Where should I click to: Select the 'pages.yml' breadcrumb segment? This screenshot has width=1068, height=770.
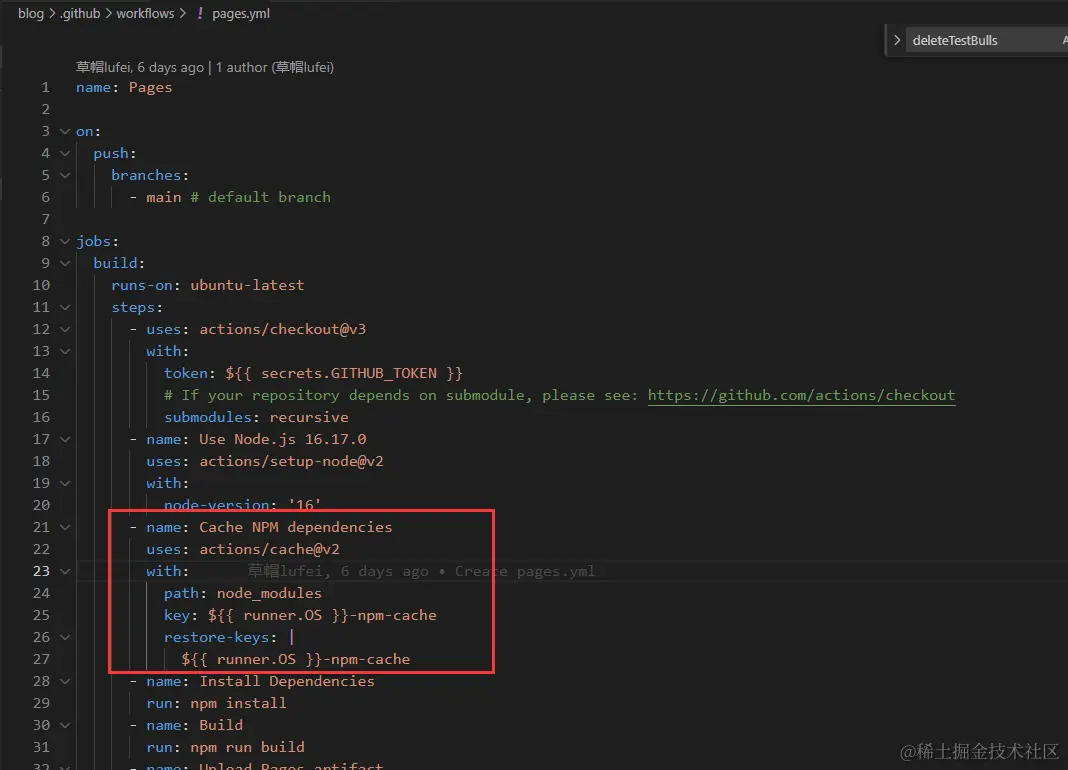240,13
